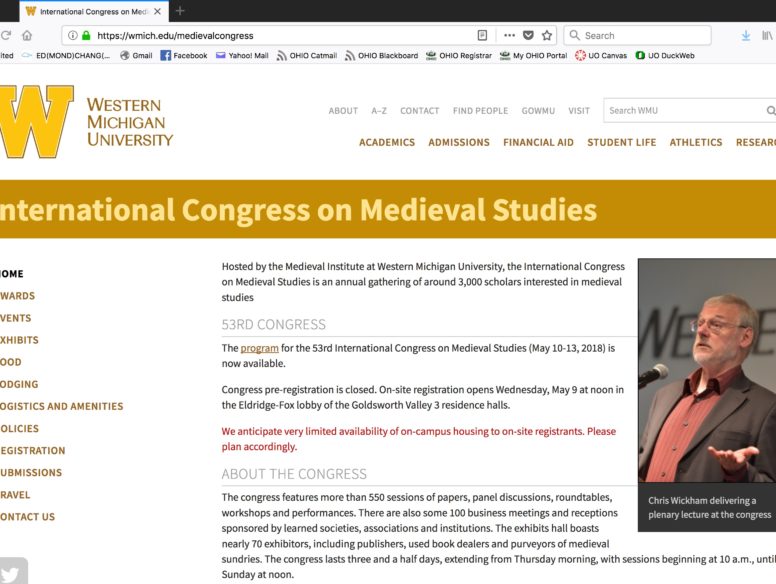Open TRAVEL in the sidebar
The image size is (776, 584).
pos(15,495)
